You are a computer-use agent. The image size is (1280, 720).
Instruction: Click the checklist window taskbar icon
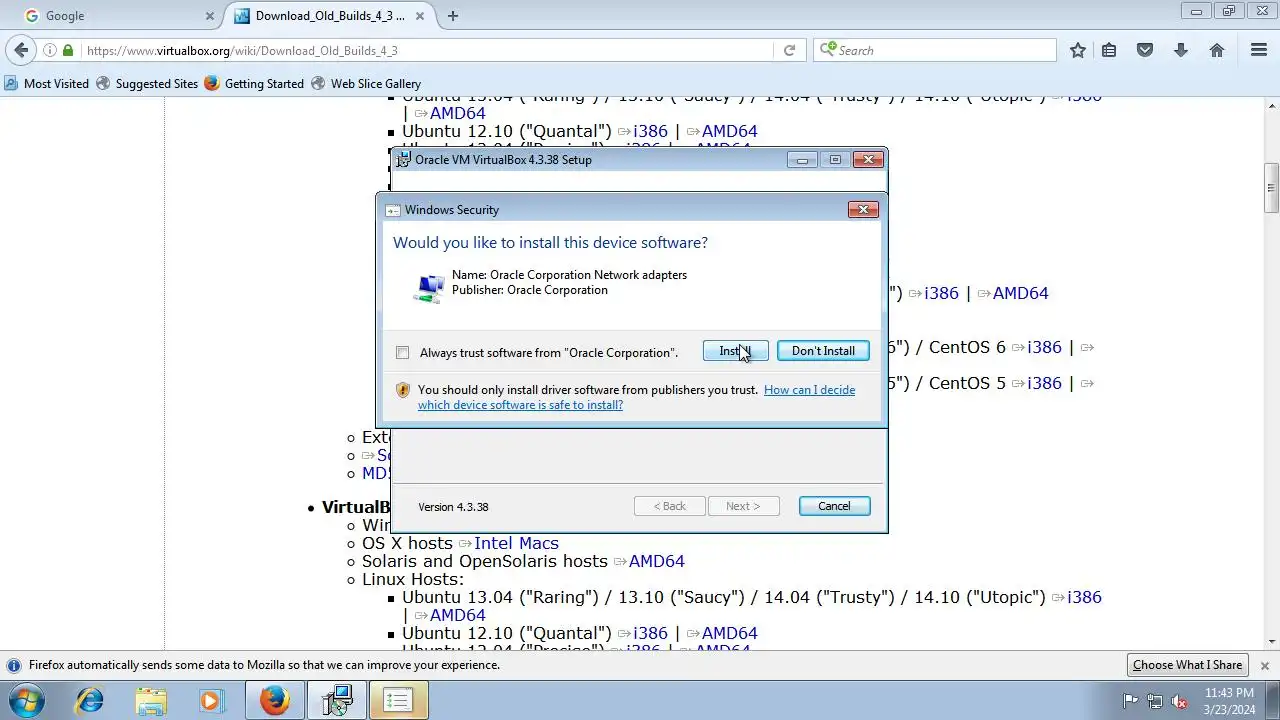398,701
